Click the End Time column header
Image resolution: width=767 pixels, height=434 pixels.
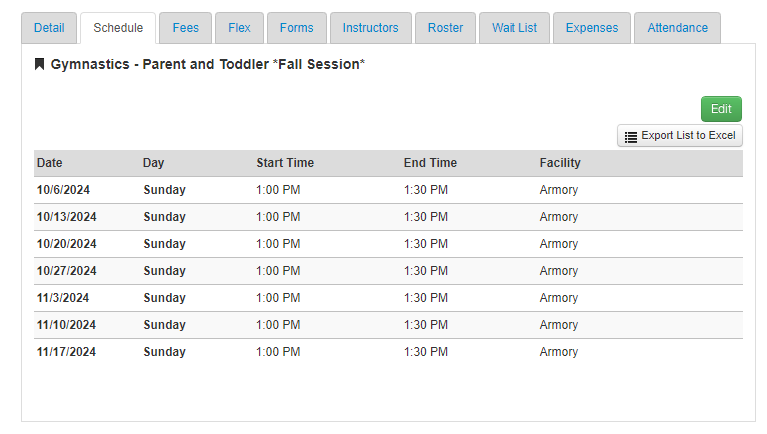430,163
